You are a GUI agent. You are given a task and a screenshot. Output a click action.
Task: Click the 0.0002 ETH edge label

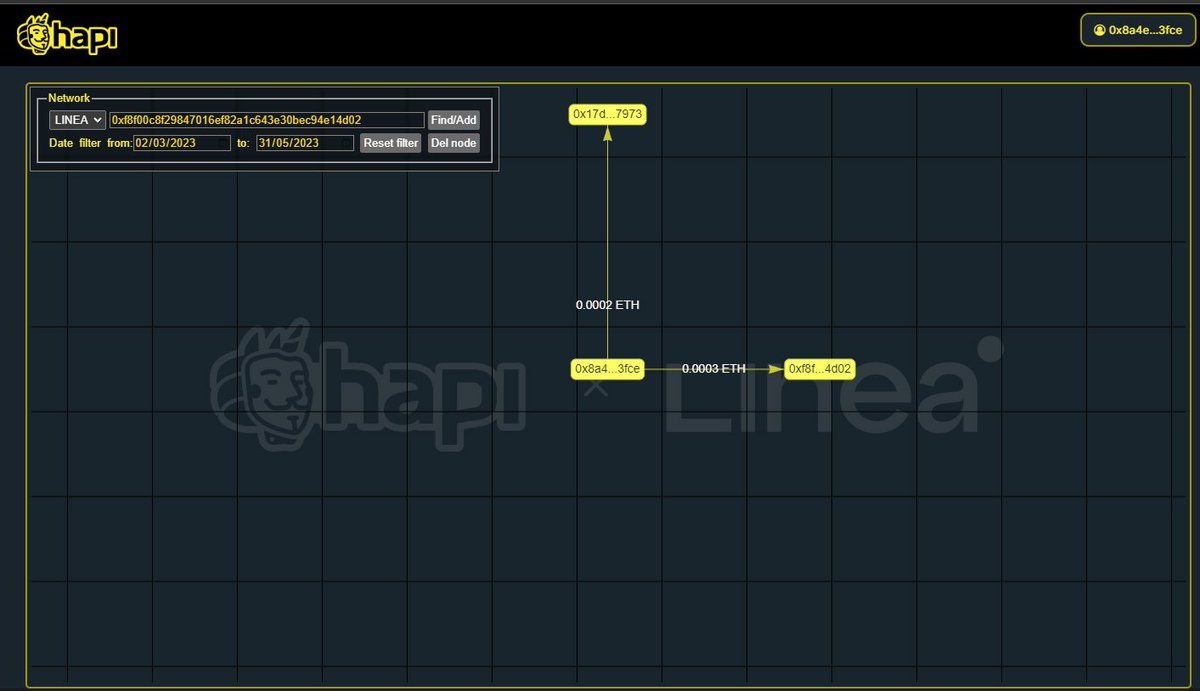608,305
